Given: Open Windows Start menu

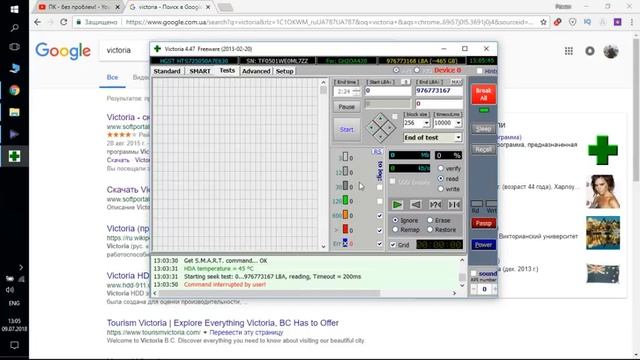Looking at the screenshot, I should click(x=14, y=9).
